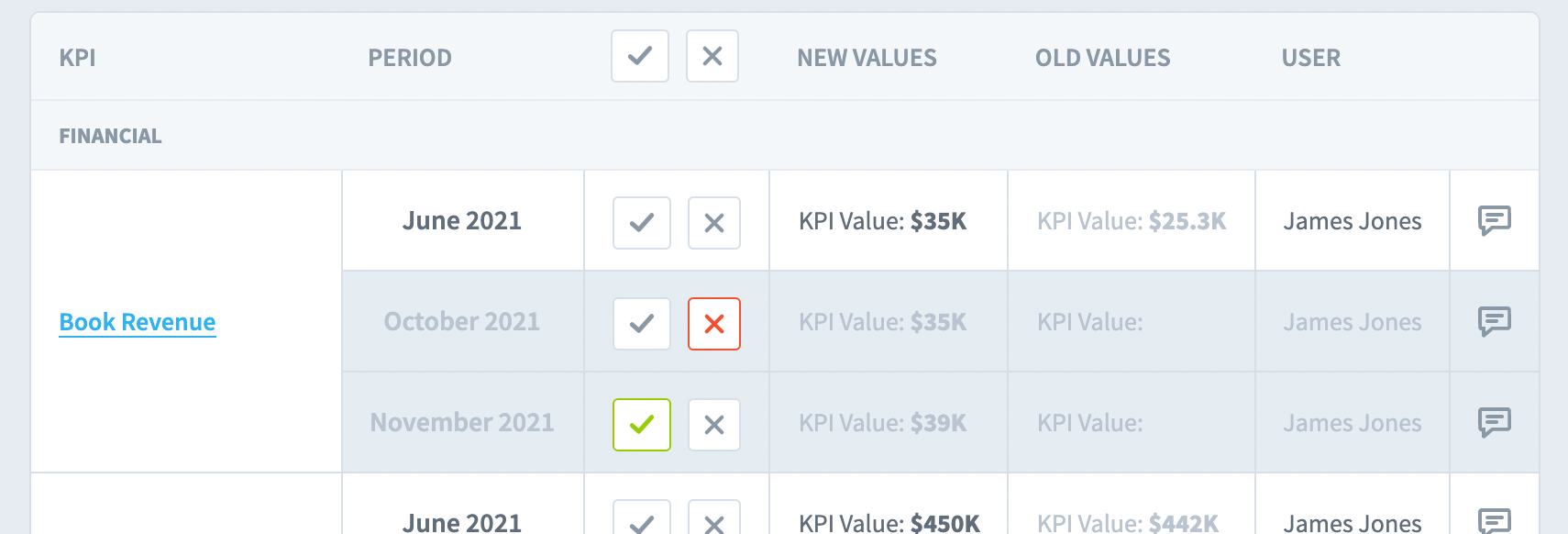Viewport: 1568px width, 534px height.
Task: Click the reject-all X in the header
Action: click(712, 56)
